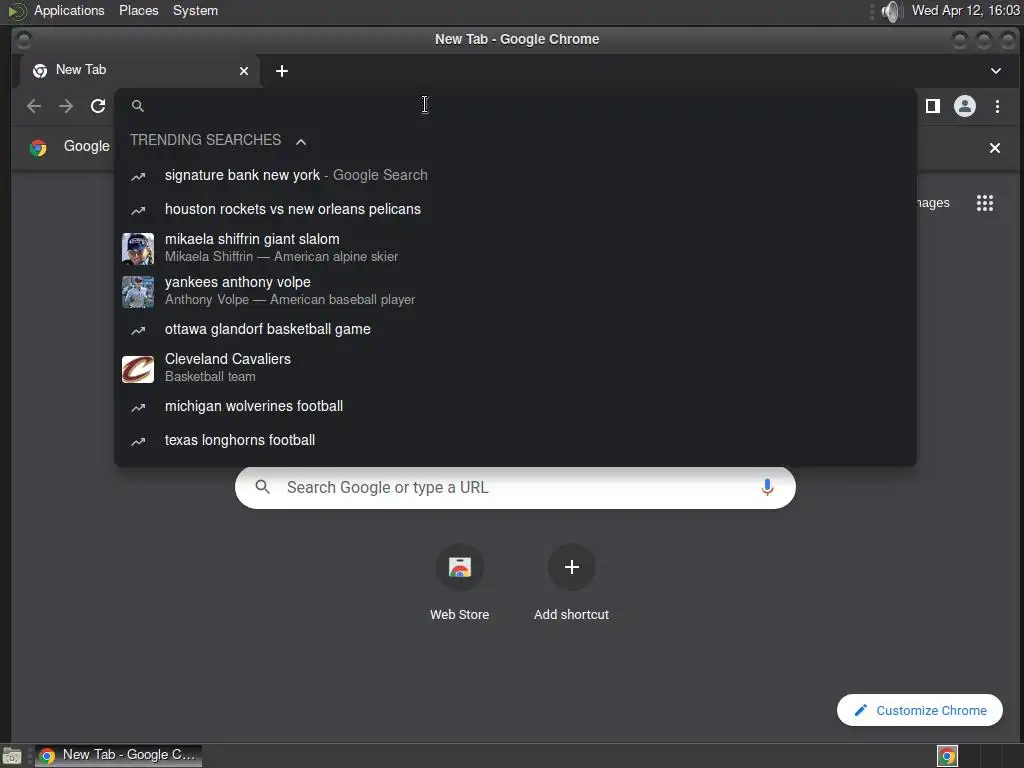
Task: Dismiss the Google bar with the X
Action: click(995, 148)
